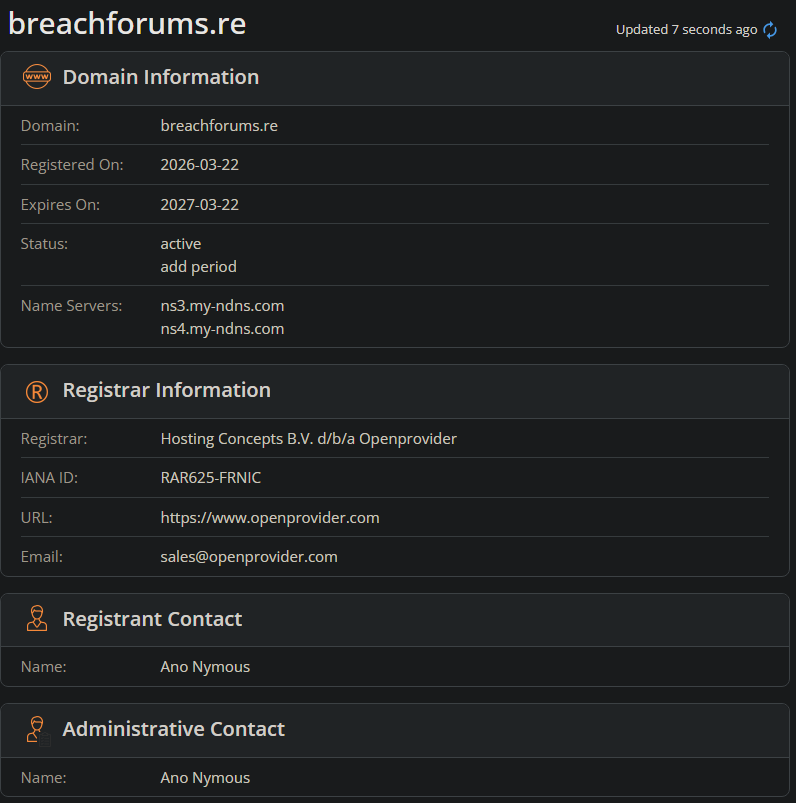Image resolution: width=796 pixels, height=803 pixels.
Task: Select the Domain value breachforums.re
Action: point(219,125)
